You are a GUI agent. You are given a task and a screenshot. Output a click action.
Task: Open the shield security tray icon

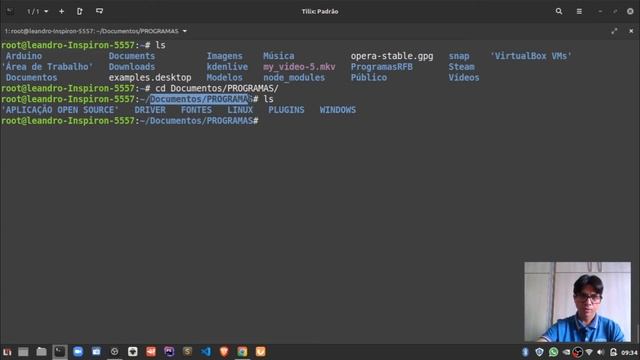(x=539, y=352)
